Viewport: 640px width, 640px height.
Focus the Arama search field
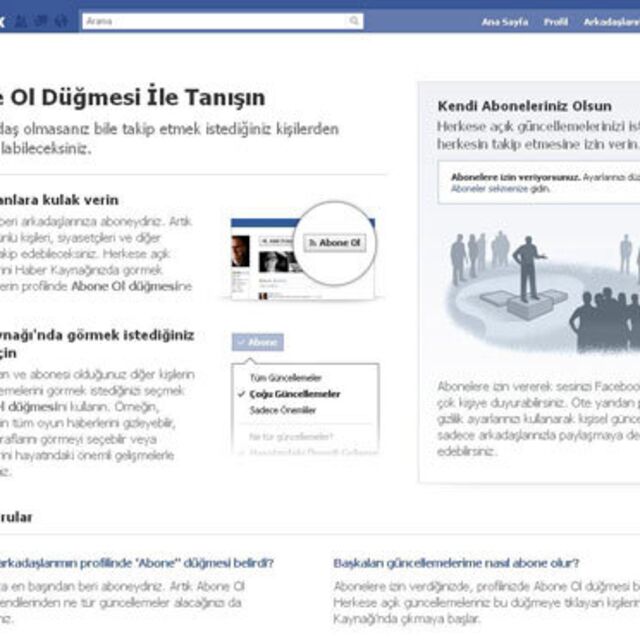click(x=222, y=21)
